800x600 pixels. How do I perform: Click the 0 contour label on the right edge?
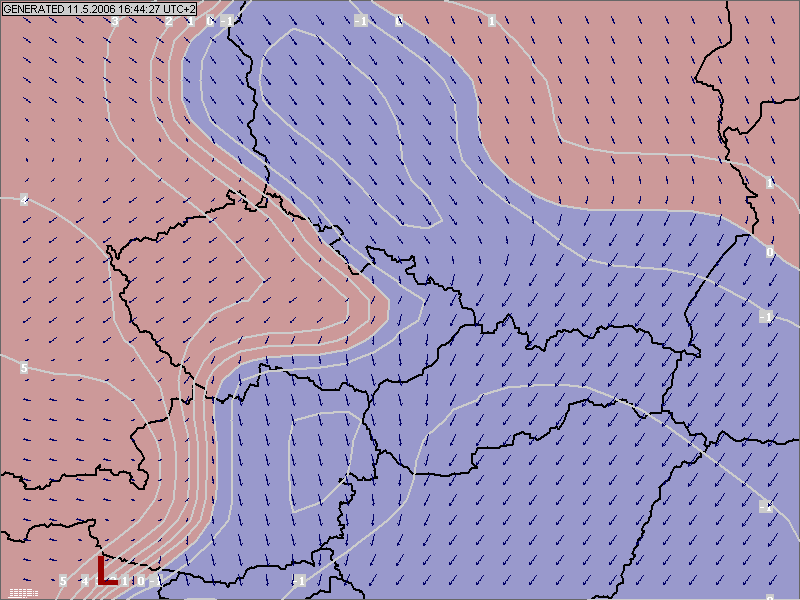click(769, 252)
